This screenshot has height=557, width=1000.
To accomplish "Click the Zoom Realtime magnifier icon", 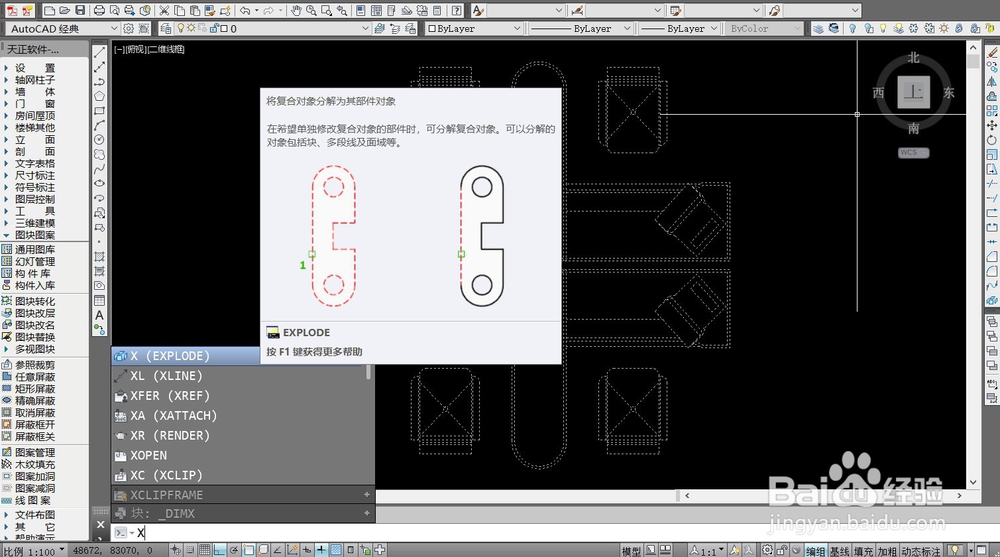I will point(311,10).
